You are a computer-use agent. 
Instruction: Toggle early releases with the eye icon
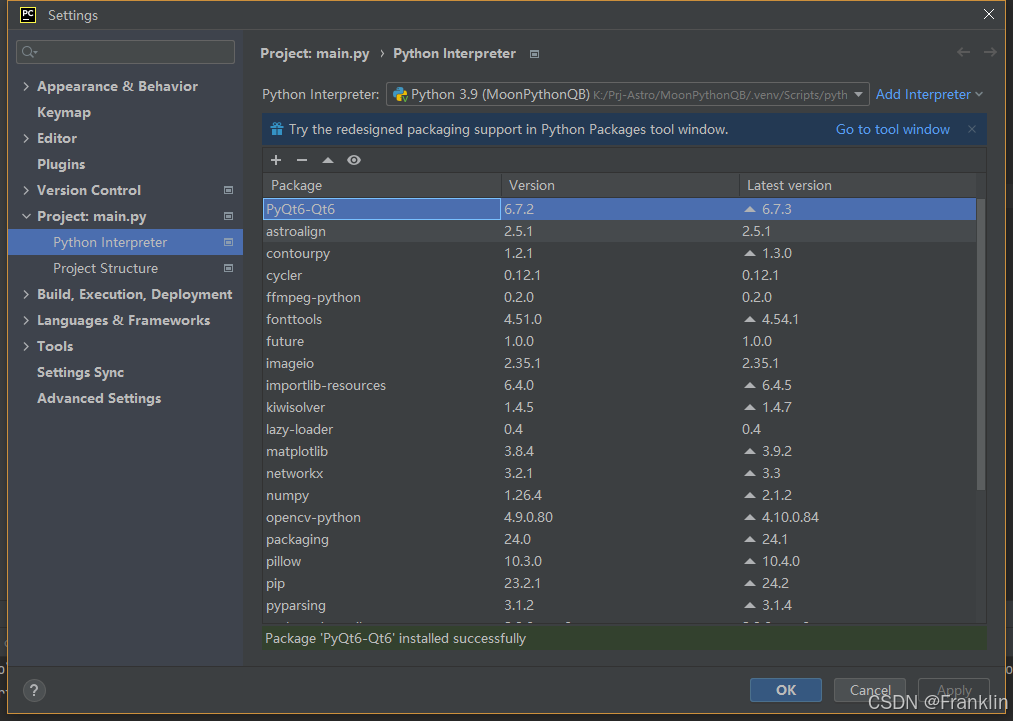click(x=354, y=160)
